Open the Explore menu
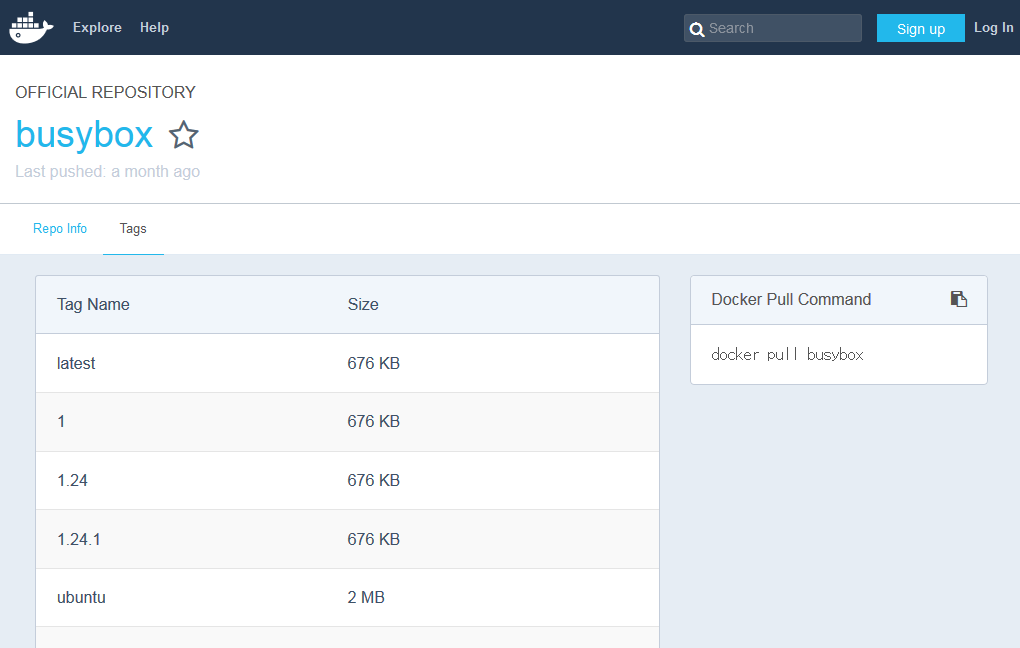The image size is (1020, 648). tap(97, 27)
